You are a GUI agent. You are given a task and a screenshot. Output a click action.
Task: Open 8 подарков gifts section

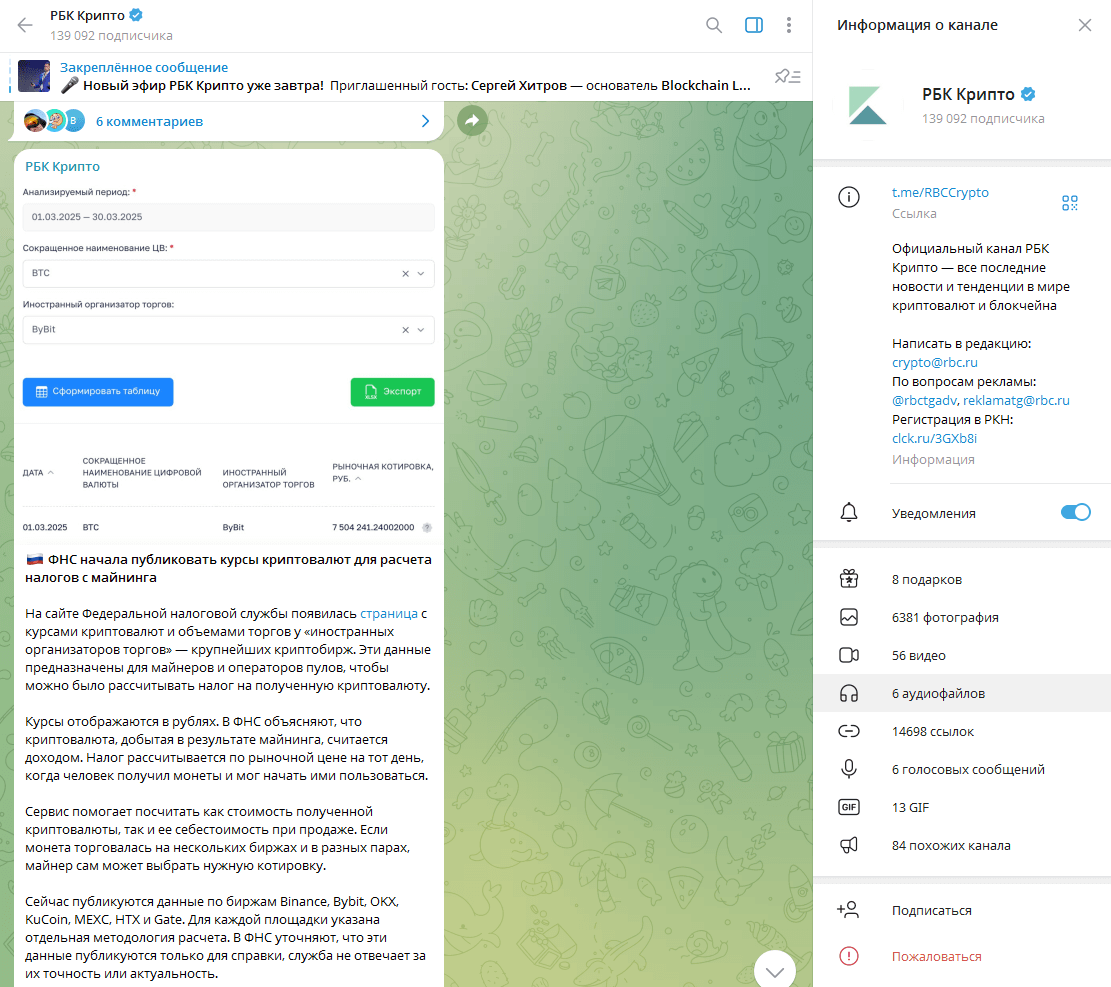point(962,580)
